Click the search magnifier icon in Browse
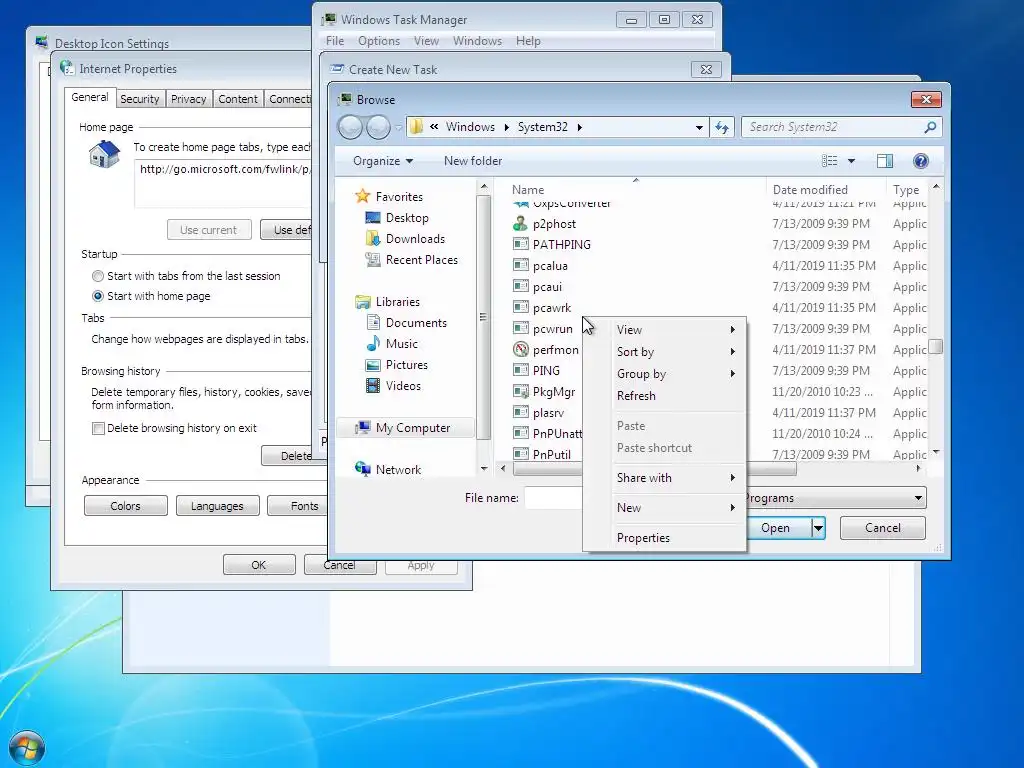 click(930, 127)
